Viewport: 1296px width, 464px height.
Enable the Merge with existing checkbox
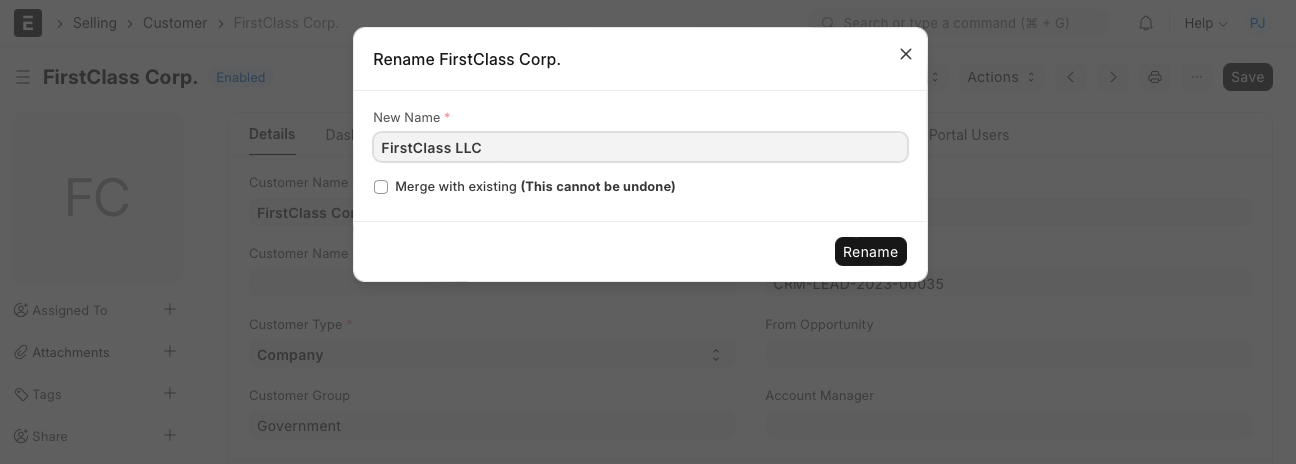381,187
